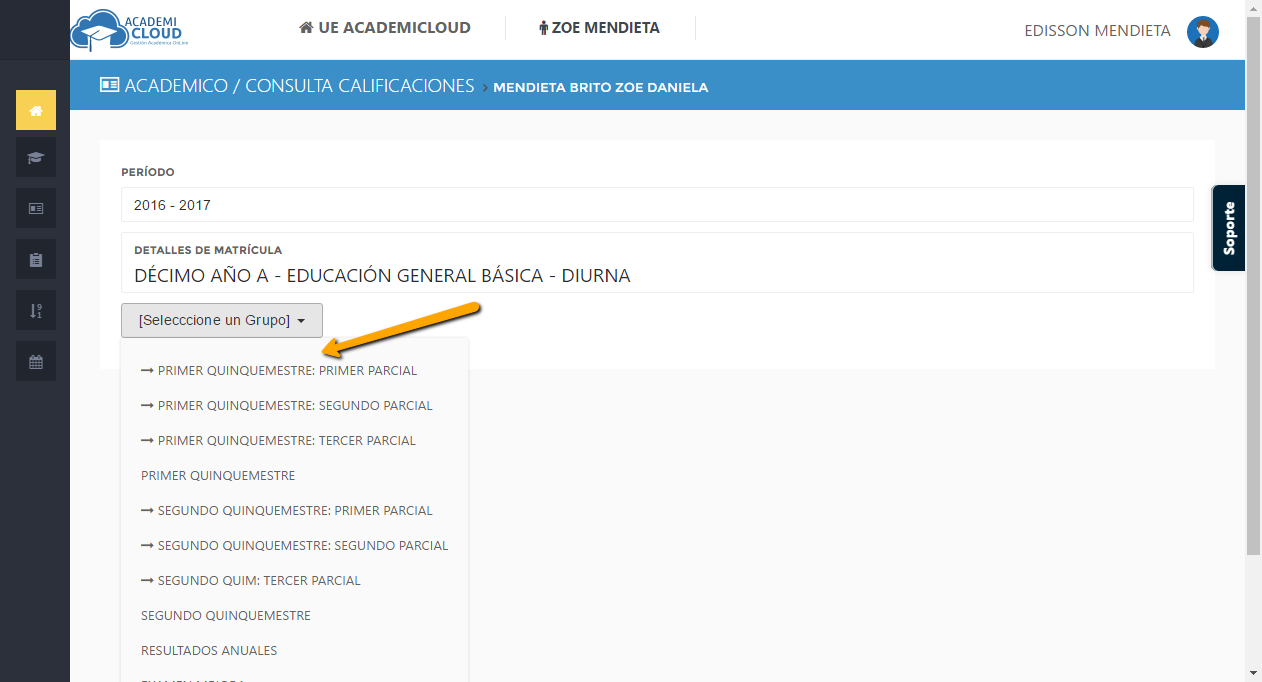Click the AcademiCloud logo

[x=129, y=29]
